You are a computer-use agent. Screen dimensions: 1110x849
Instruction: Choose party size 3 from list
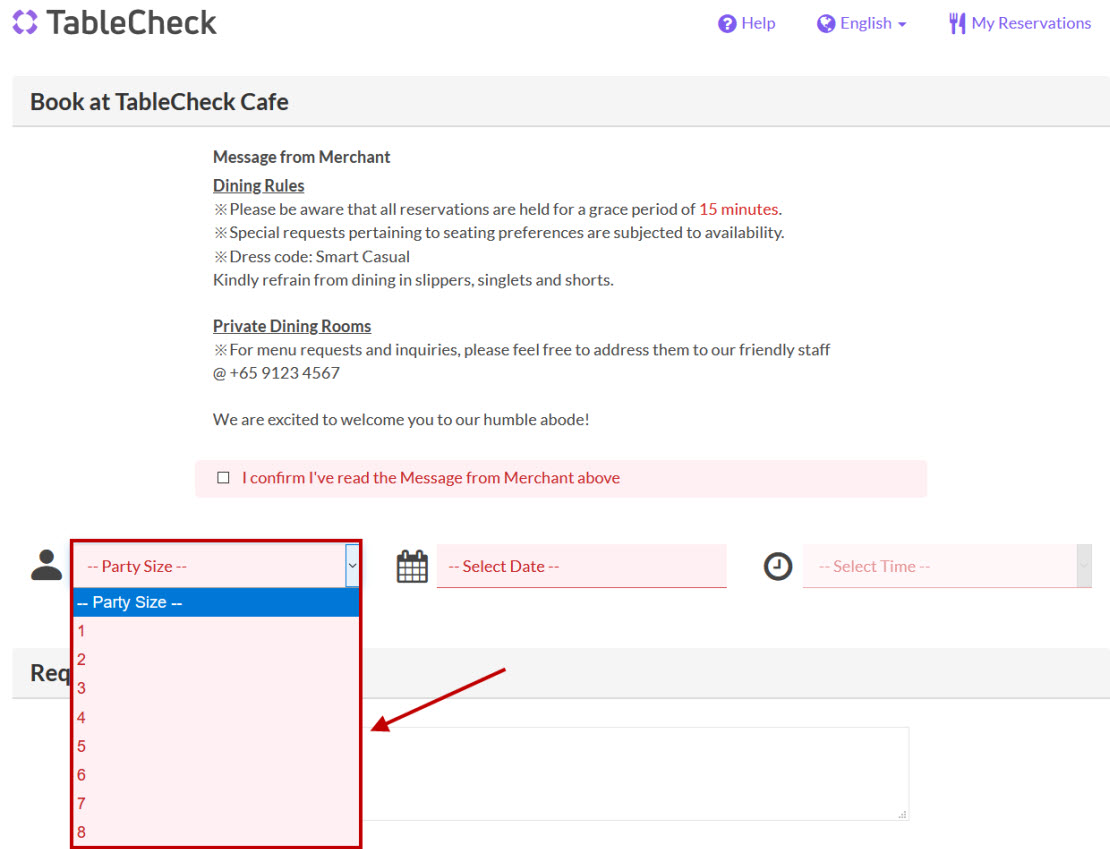(216, 688)
